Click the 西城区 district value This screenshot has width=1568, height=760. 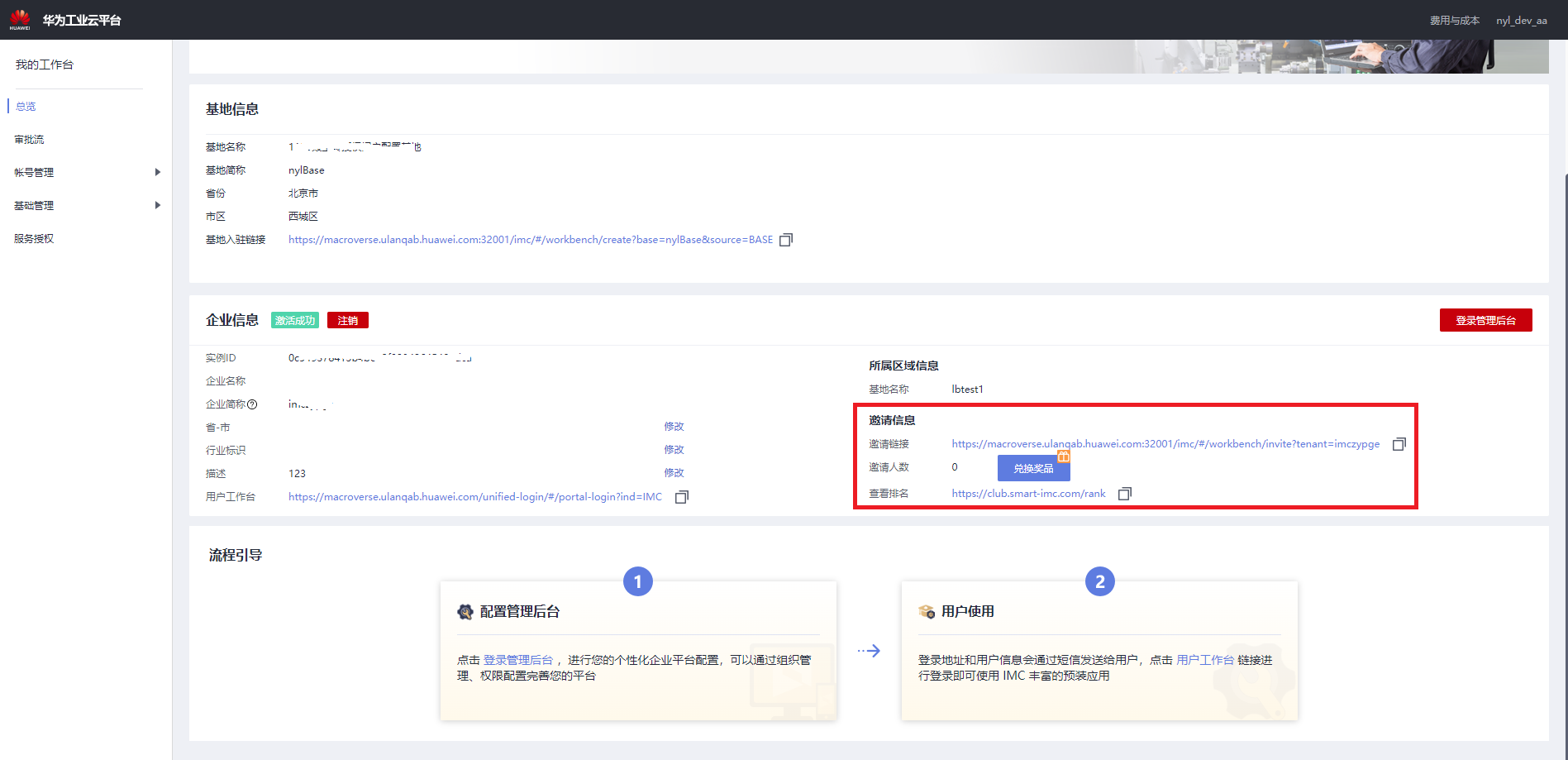pyautogui.click(x=303, y=217)
